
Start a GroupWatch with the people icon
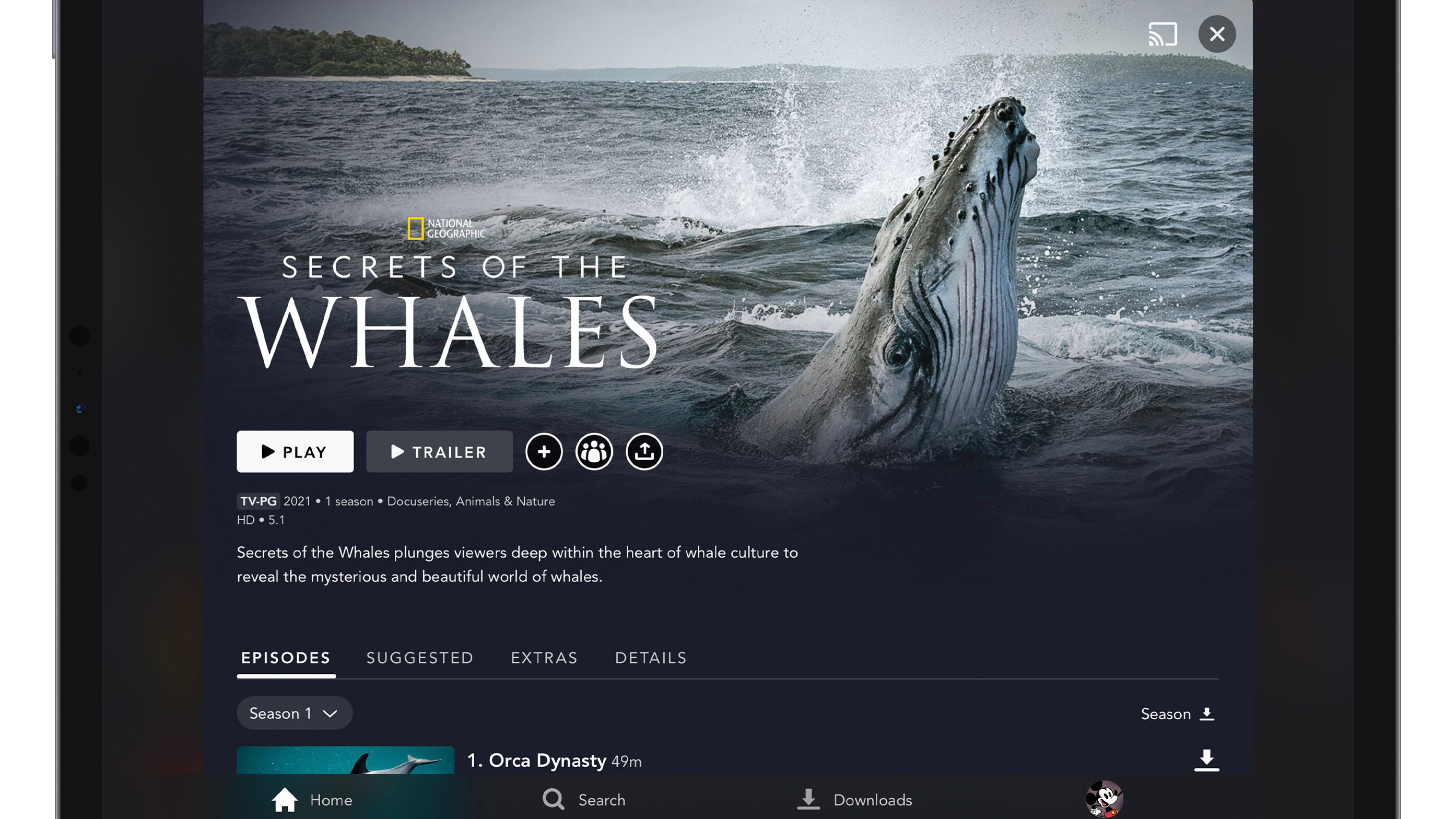click(594, 452)
